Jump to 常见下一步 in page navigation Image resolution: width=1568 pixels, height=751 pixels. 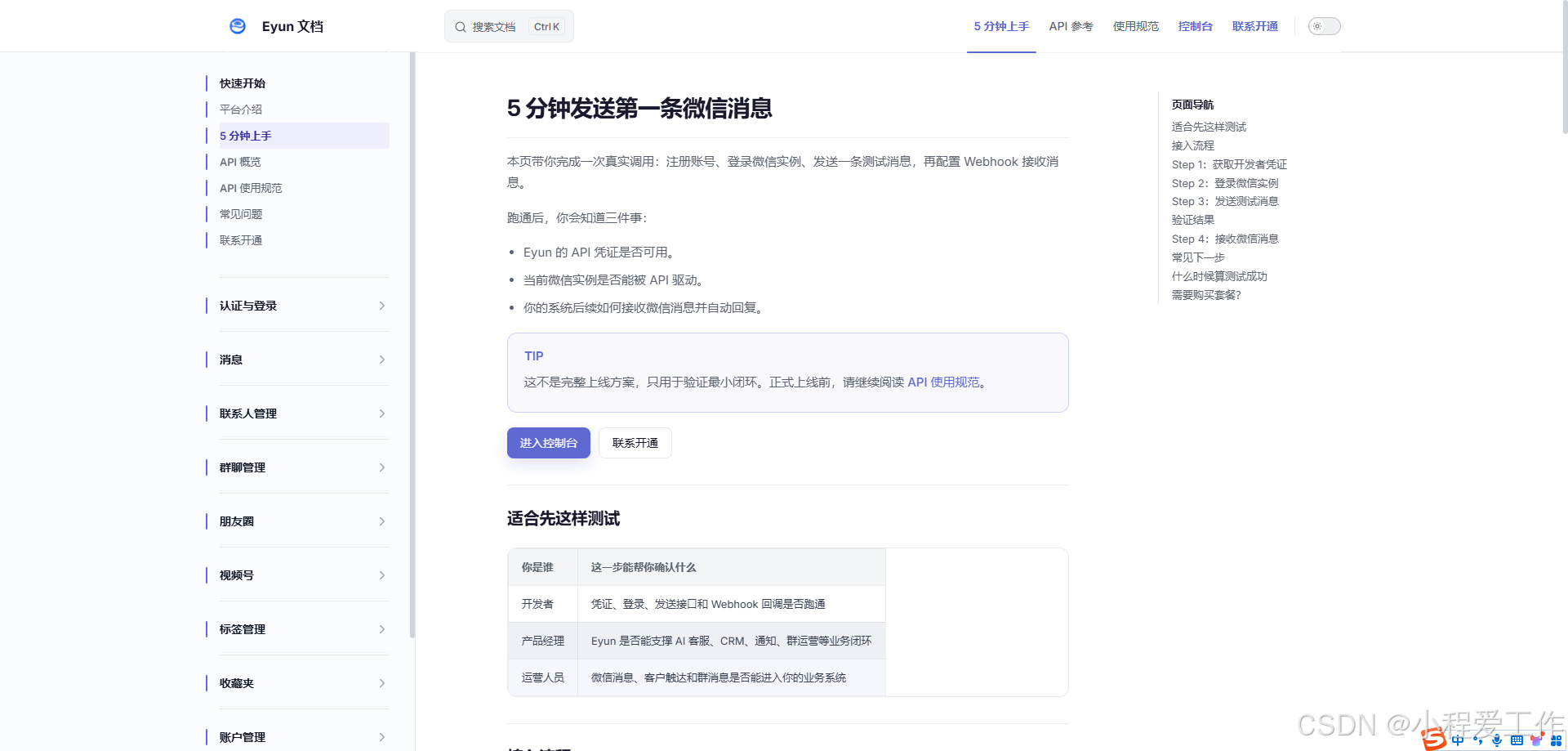1198,257
